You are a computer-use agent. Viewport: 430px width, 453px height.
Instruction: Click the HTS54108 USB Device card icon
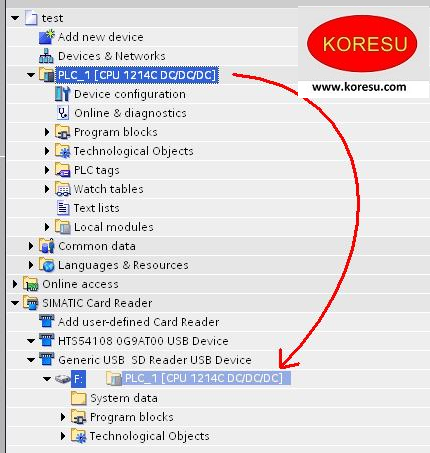pos(46,341)
